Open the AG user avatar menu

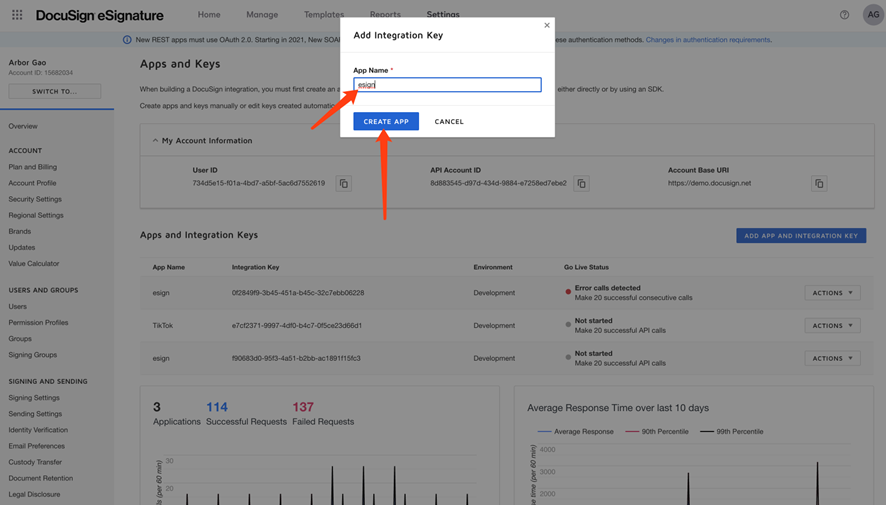pyautogui.click(x=873, y=15)
